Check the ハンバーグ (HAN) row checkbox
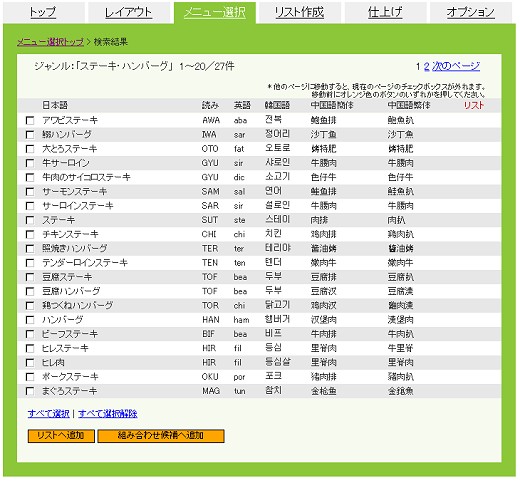 tap(30, 320)
